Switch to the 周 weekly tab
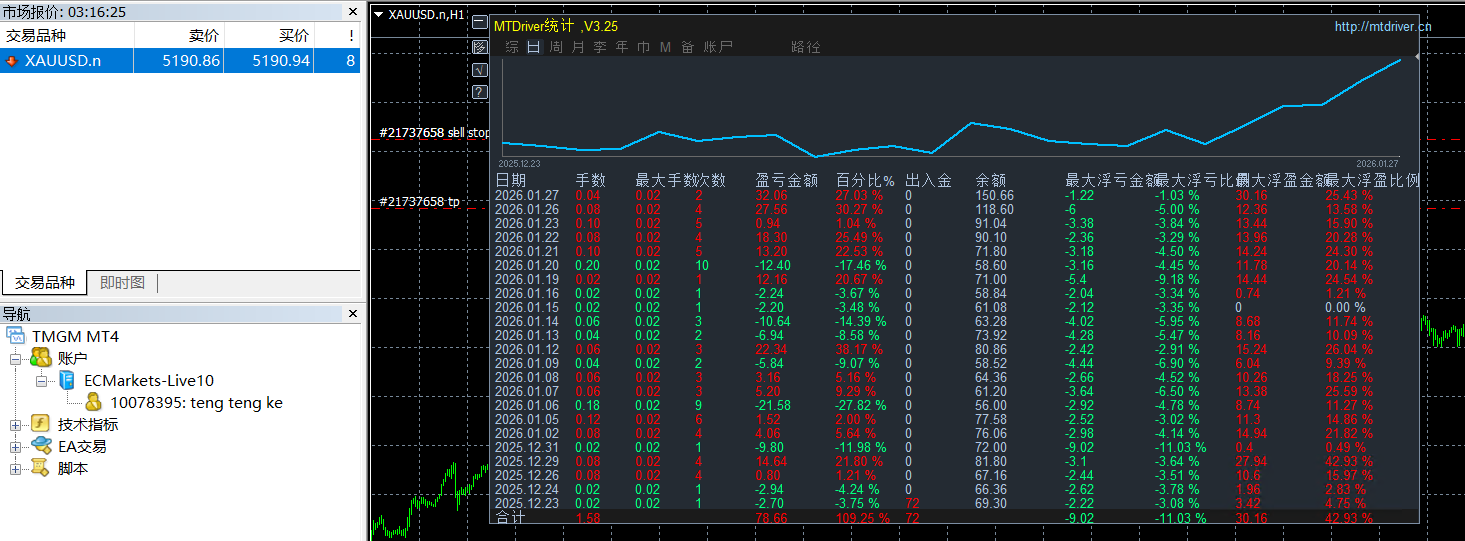The height and width of the screenshot is (541, 1465). [556, 47]
